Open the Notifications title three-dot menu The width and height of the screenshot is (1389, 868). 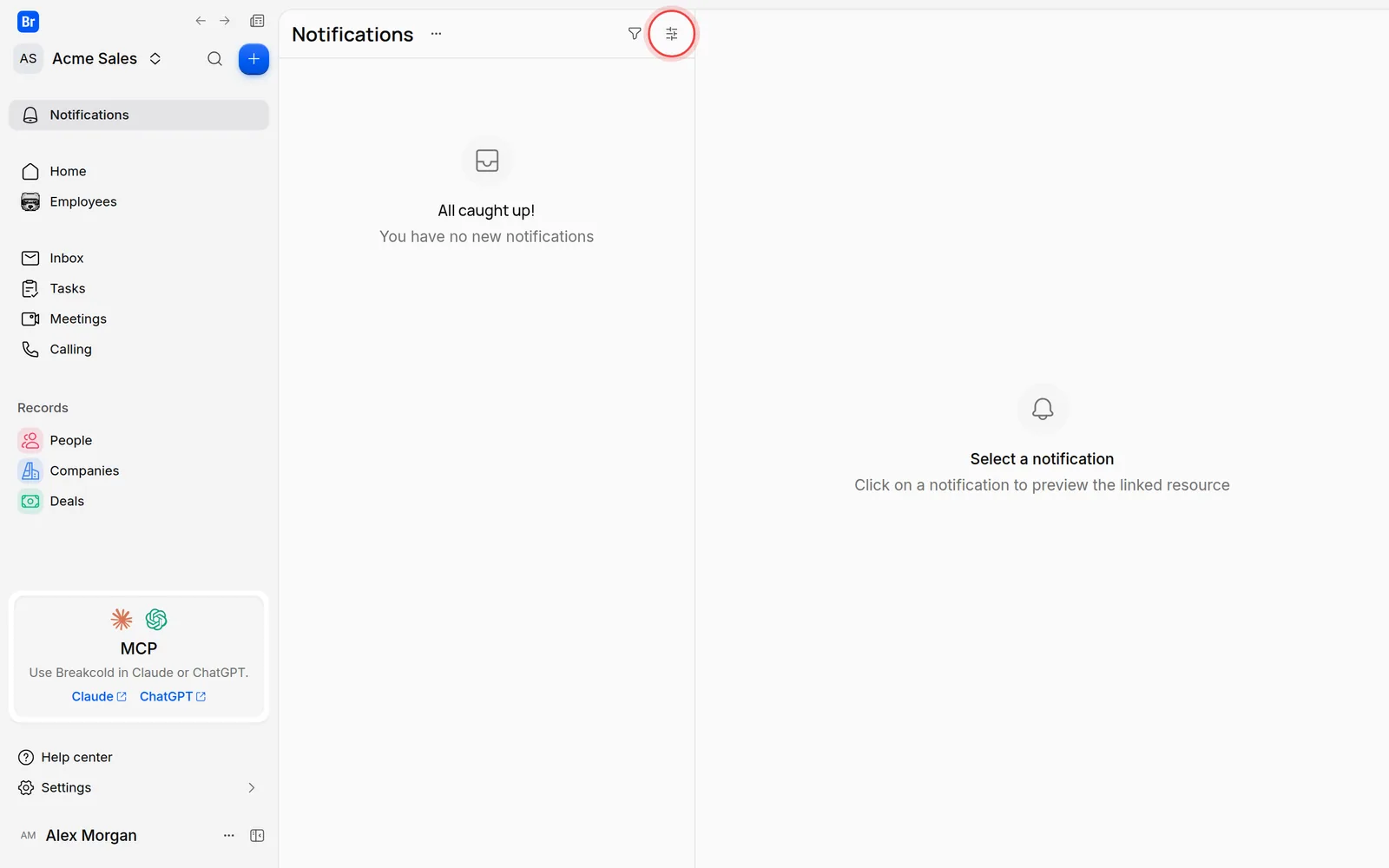[436, 34]
